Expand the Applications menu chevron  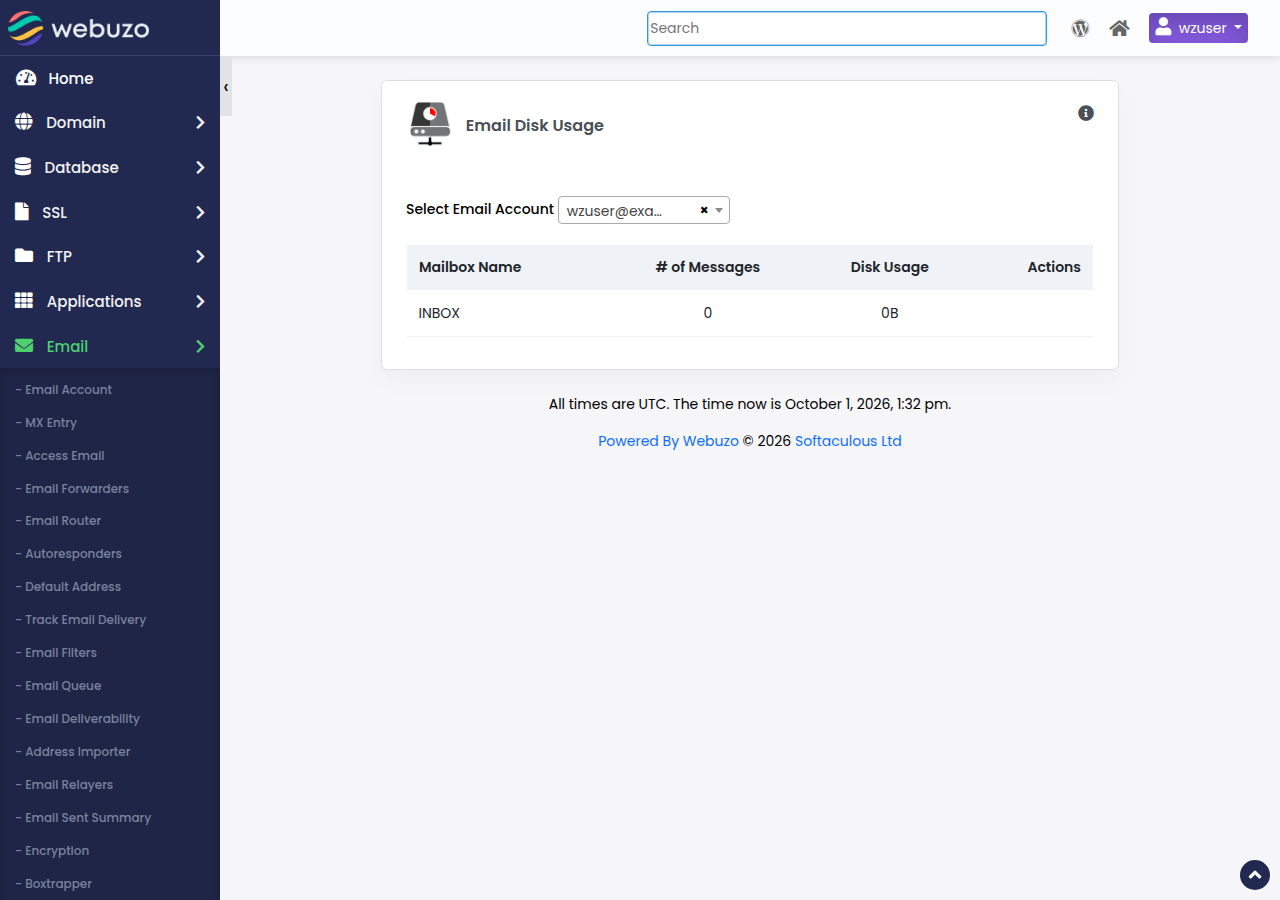pos(200,301)
